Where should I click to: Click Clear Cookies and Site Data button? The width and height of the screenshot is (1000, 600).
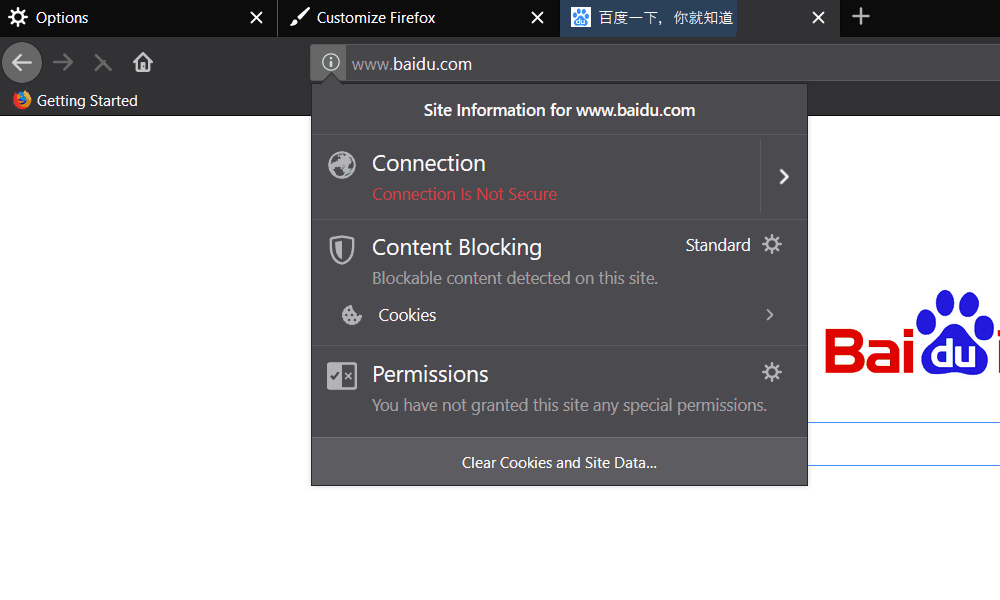tap(559, 463)
